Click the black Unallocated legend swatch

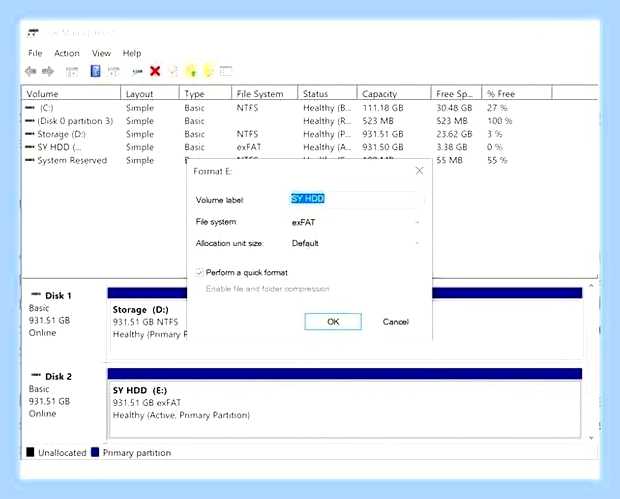(x=30, y=452)
